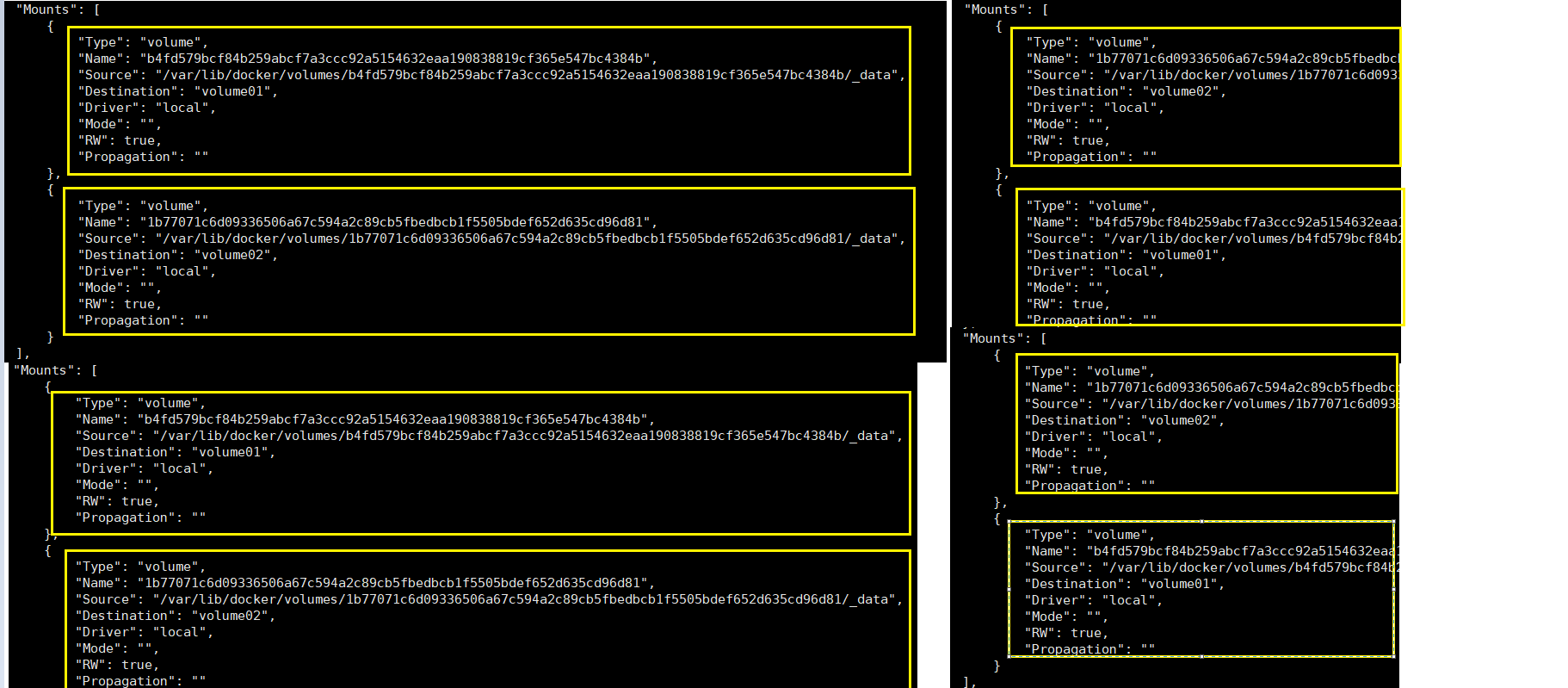
Task: Select the 1b77071c6d09 Name line in upper-left terminal
Action: [x=367, y=222]
